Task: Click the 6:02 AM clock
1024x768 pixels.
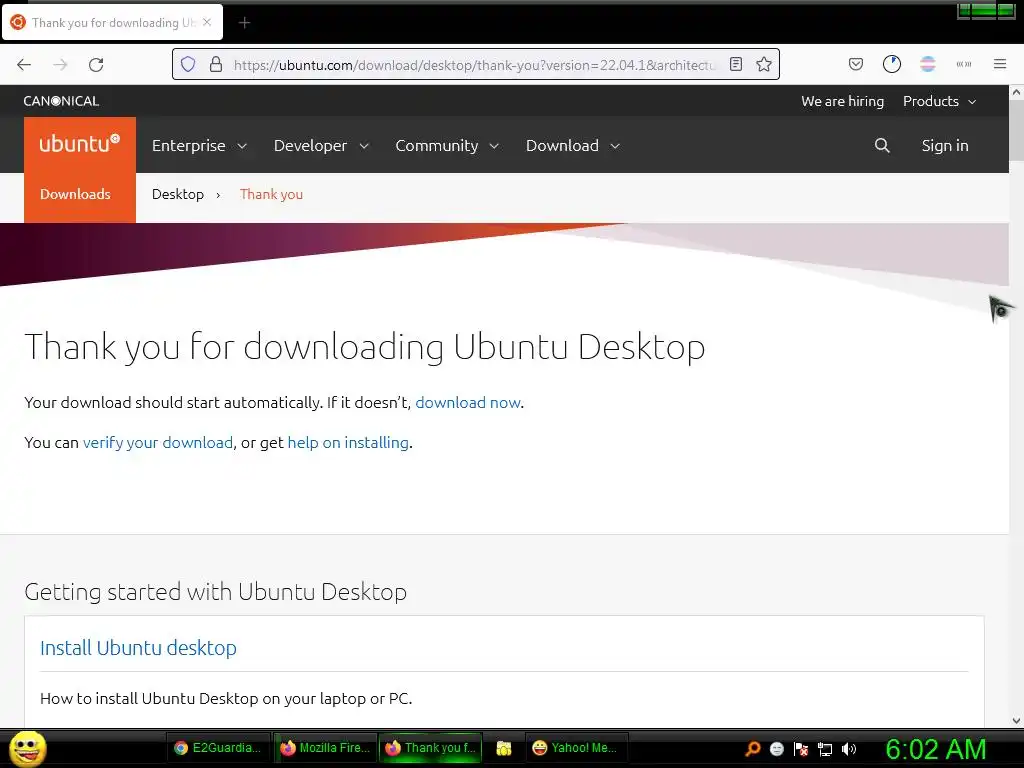Action: point(935,749)
